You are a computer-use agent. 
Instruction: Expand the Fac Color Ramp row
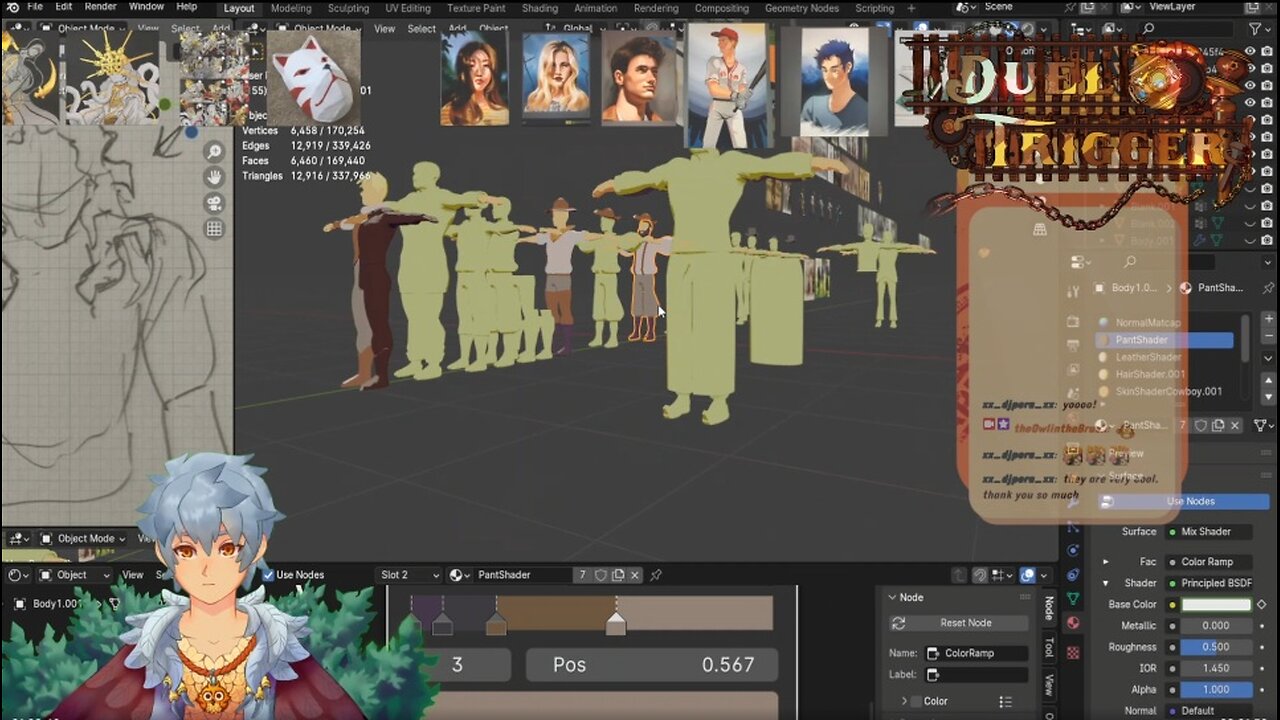coord(1106,562)
